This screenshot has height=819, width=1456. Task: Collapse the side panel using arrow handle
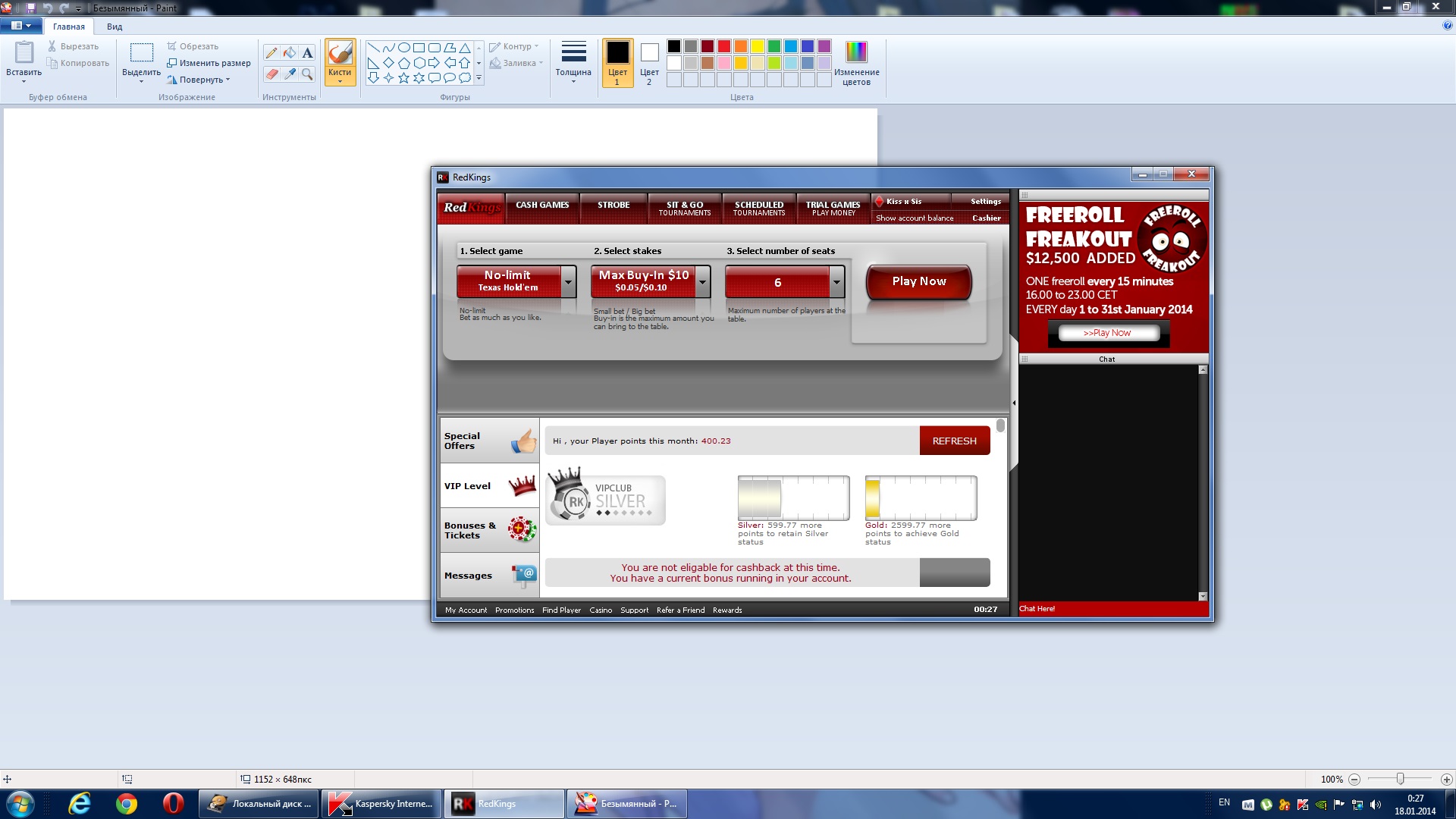1014,403
